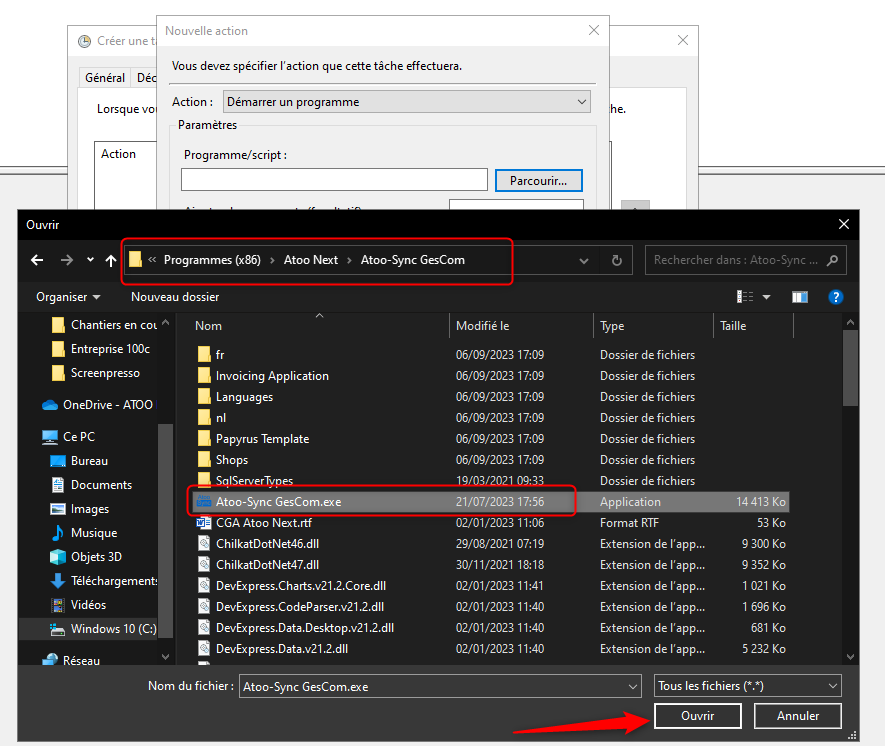Select the fr folder
The image size is (885, 746).
pyautogui.click(x=490, y=355)
